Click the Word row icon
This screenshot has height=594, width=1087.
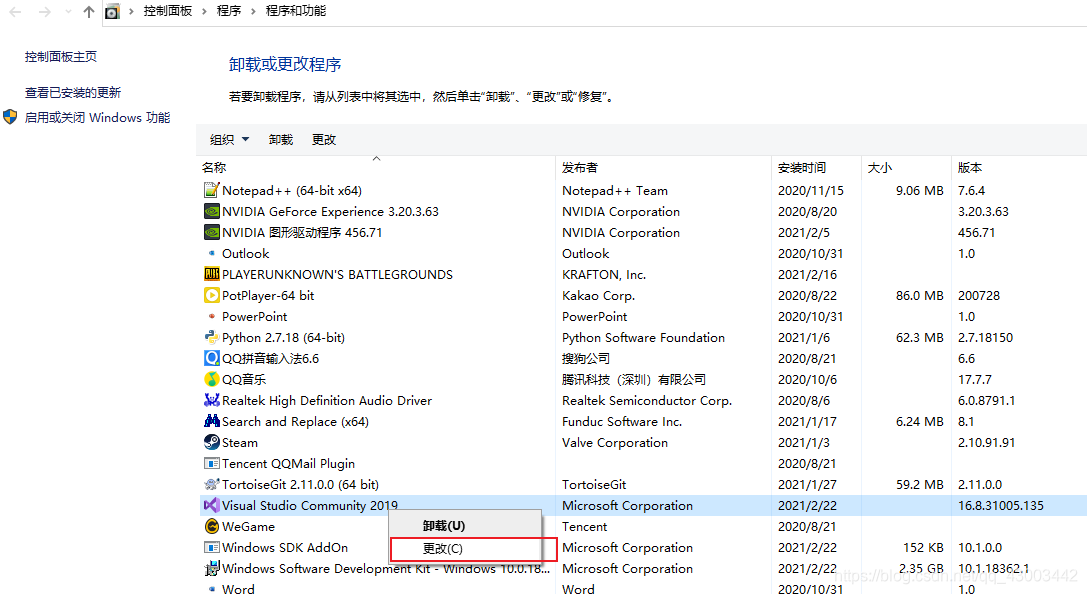(x=211, y=588)
